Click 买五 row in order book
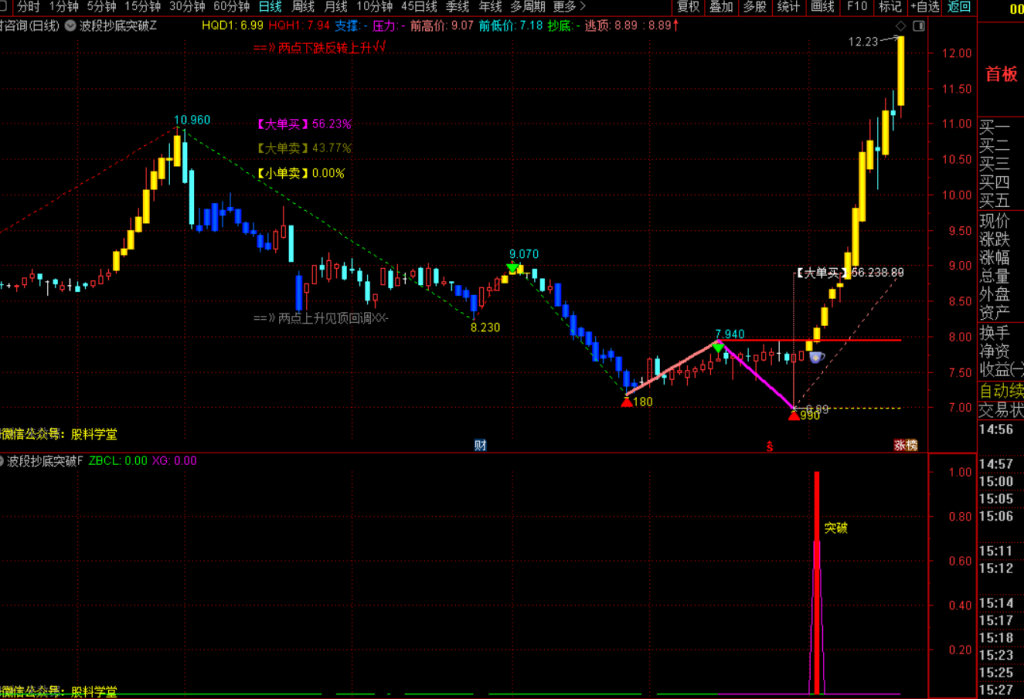Image resolution: width=1024 pixels, height=699 pixels. tap(995, 201)
